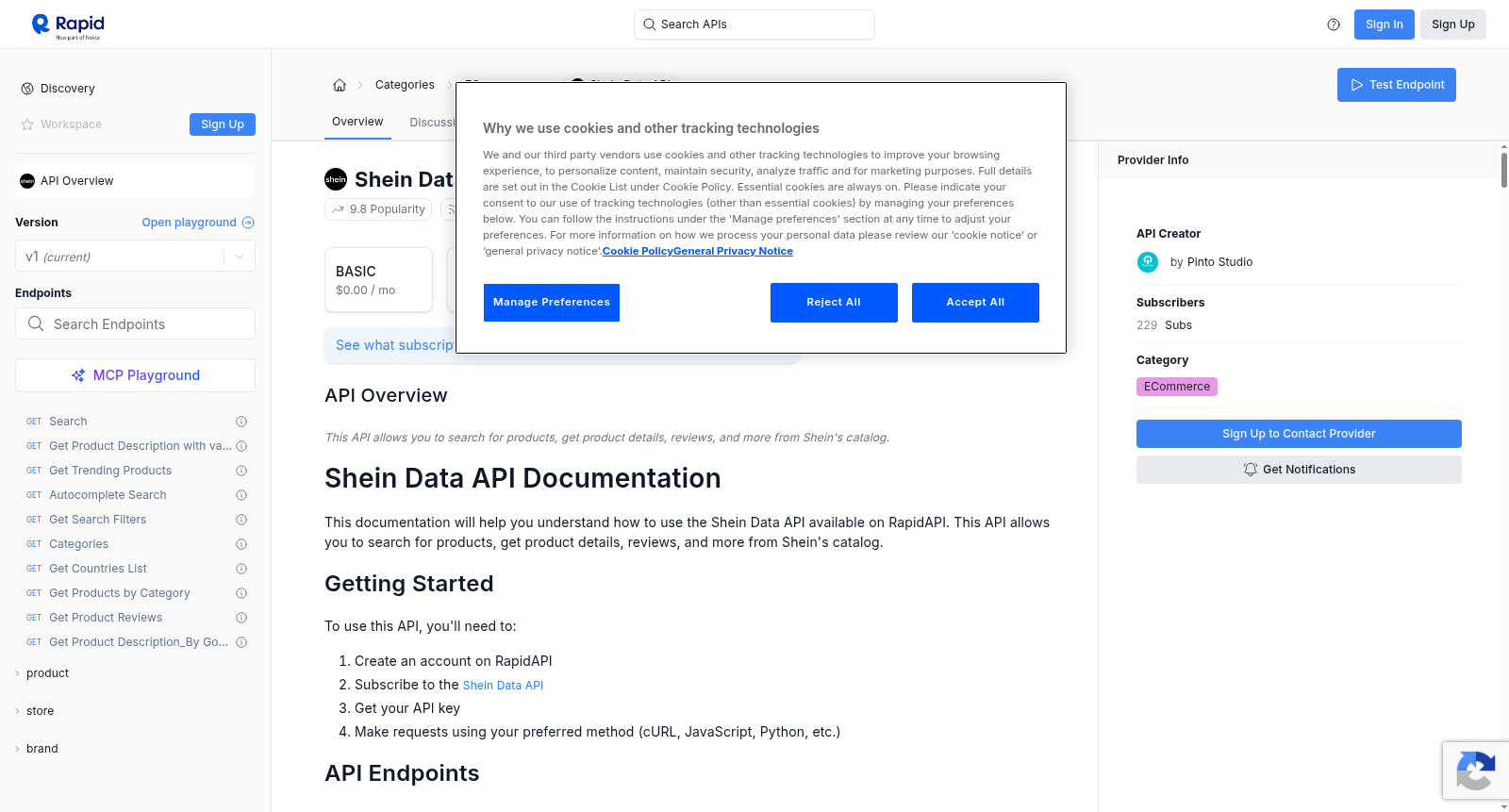Show info icon for the Categories endpoint
This screenshot has height=812, width=1509.
click(x=241, y=544)
